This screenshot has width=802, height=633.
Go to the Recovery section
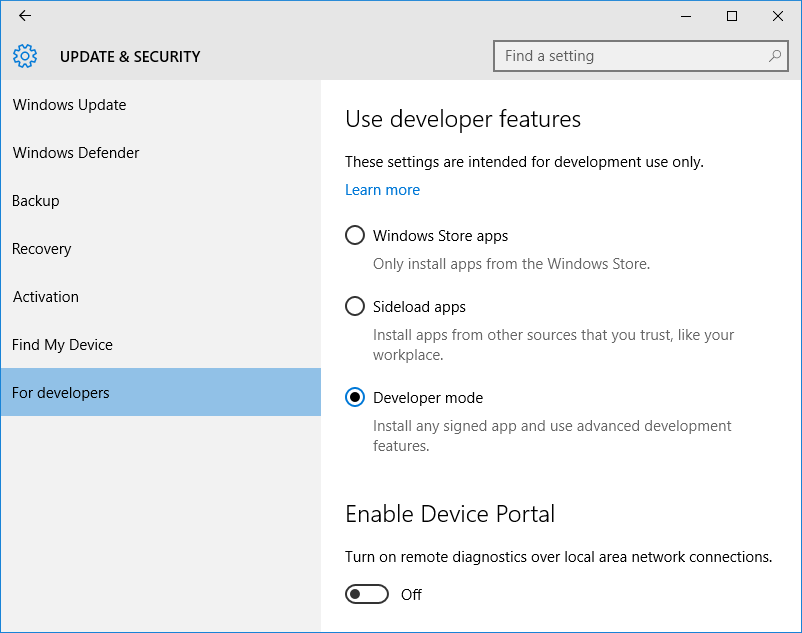pyautogui.click(x=42, y=249)
